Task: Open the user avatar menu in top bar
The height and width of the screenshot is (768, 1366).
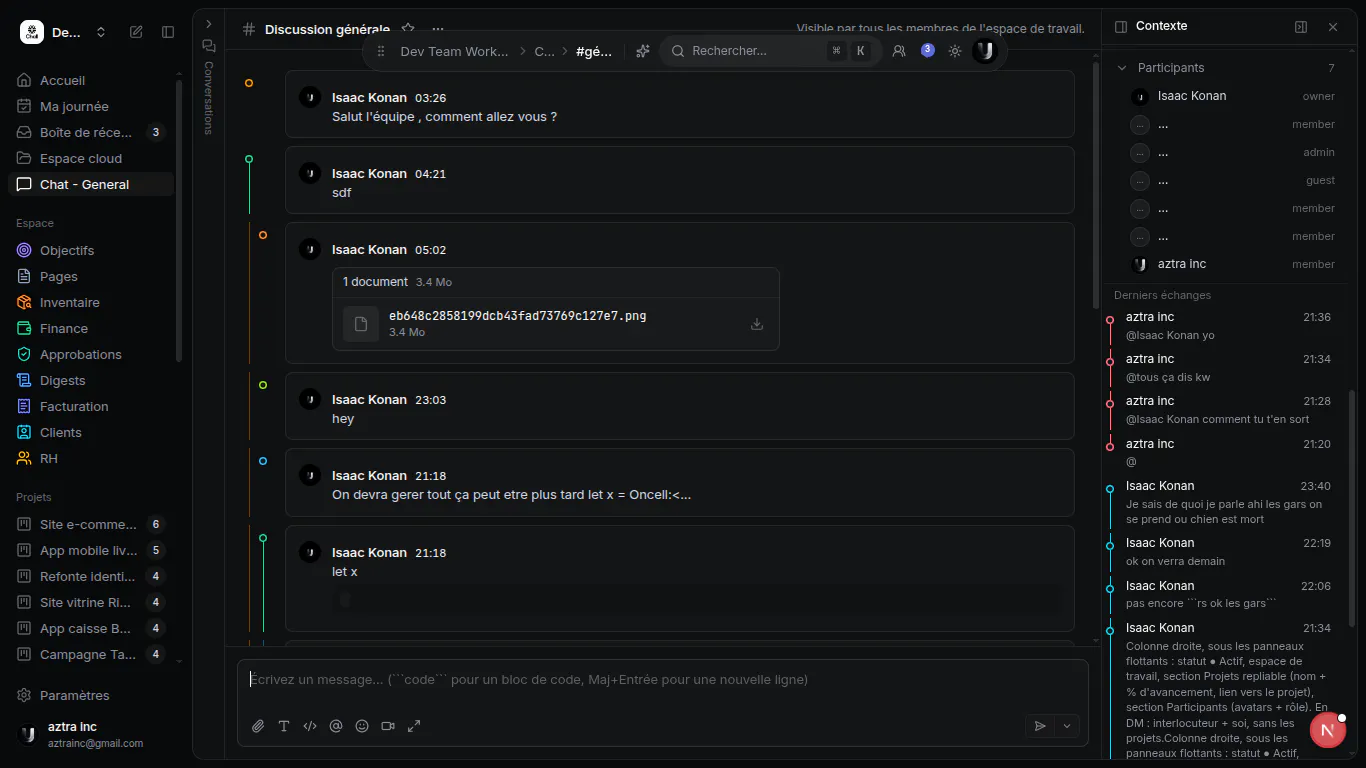Action: pos(985,51)
